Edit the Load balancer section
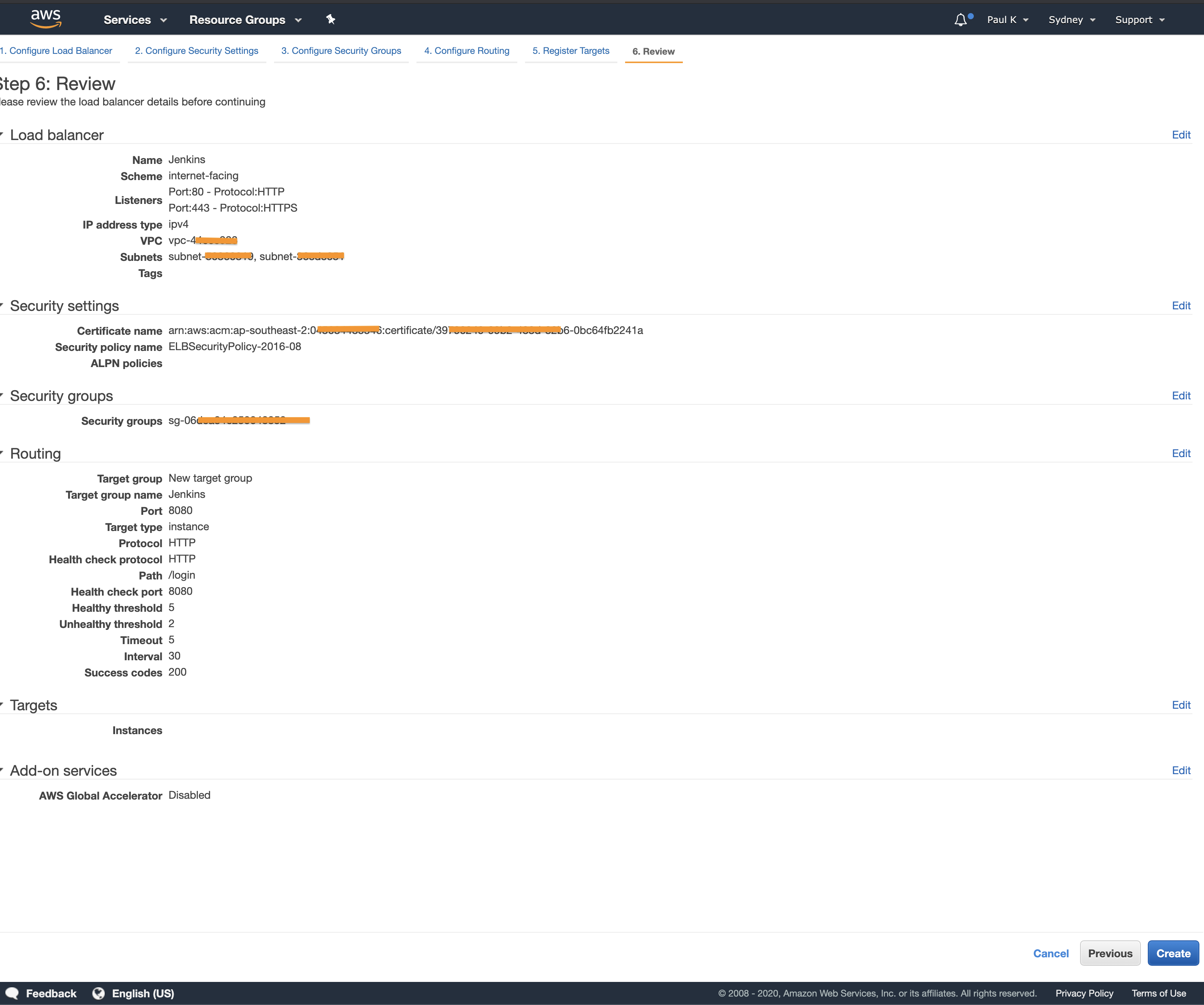Viewport: 1204px width, 1005px height. (x=1181, y=135)
